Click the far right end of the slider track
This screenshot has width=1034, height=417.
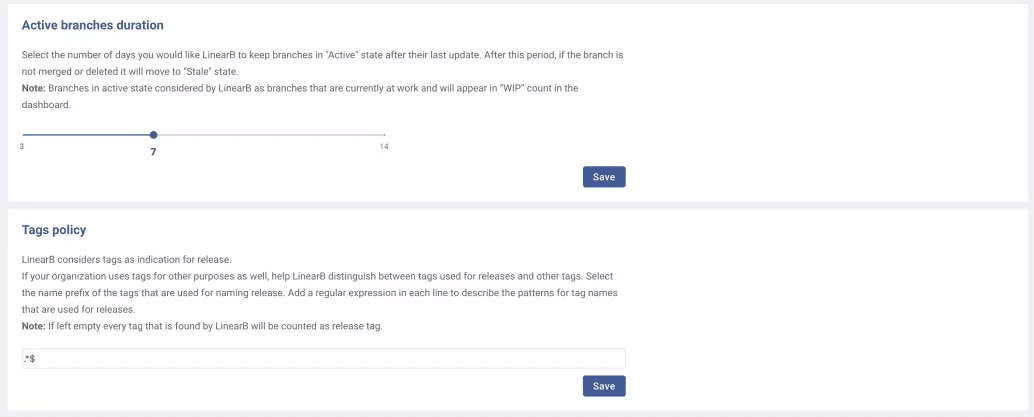[x=384, y=135]
